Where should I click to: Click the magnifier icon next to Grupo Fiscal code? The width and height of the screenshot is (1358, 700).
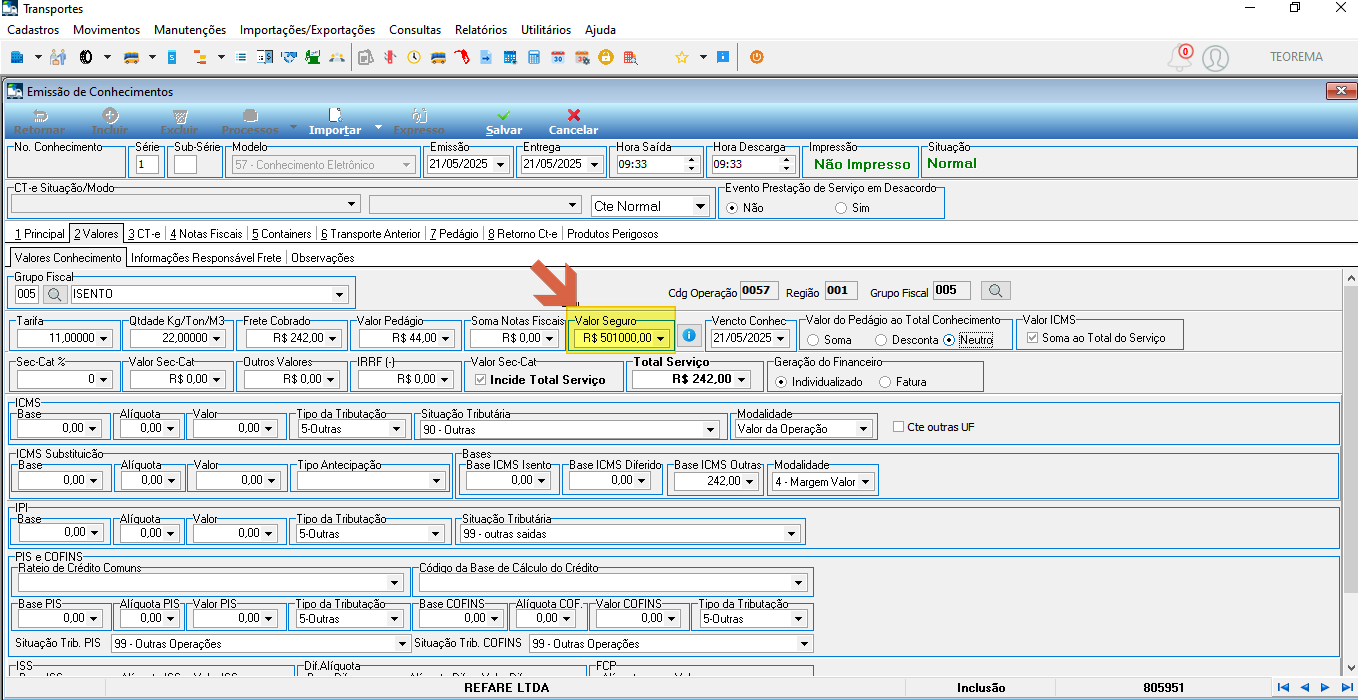(54, 294)
